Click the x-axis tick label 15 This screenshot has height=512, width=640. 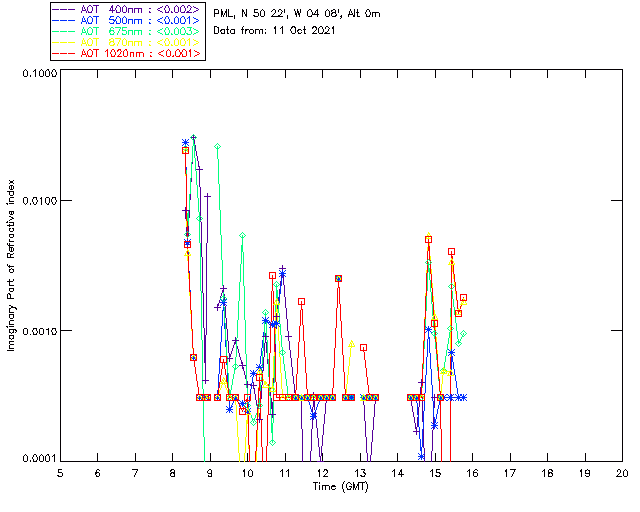pos(435,473)
